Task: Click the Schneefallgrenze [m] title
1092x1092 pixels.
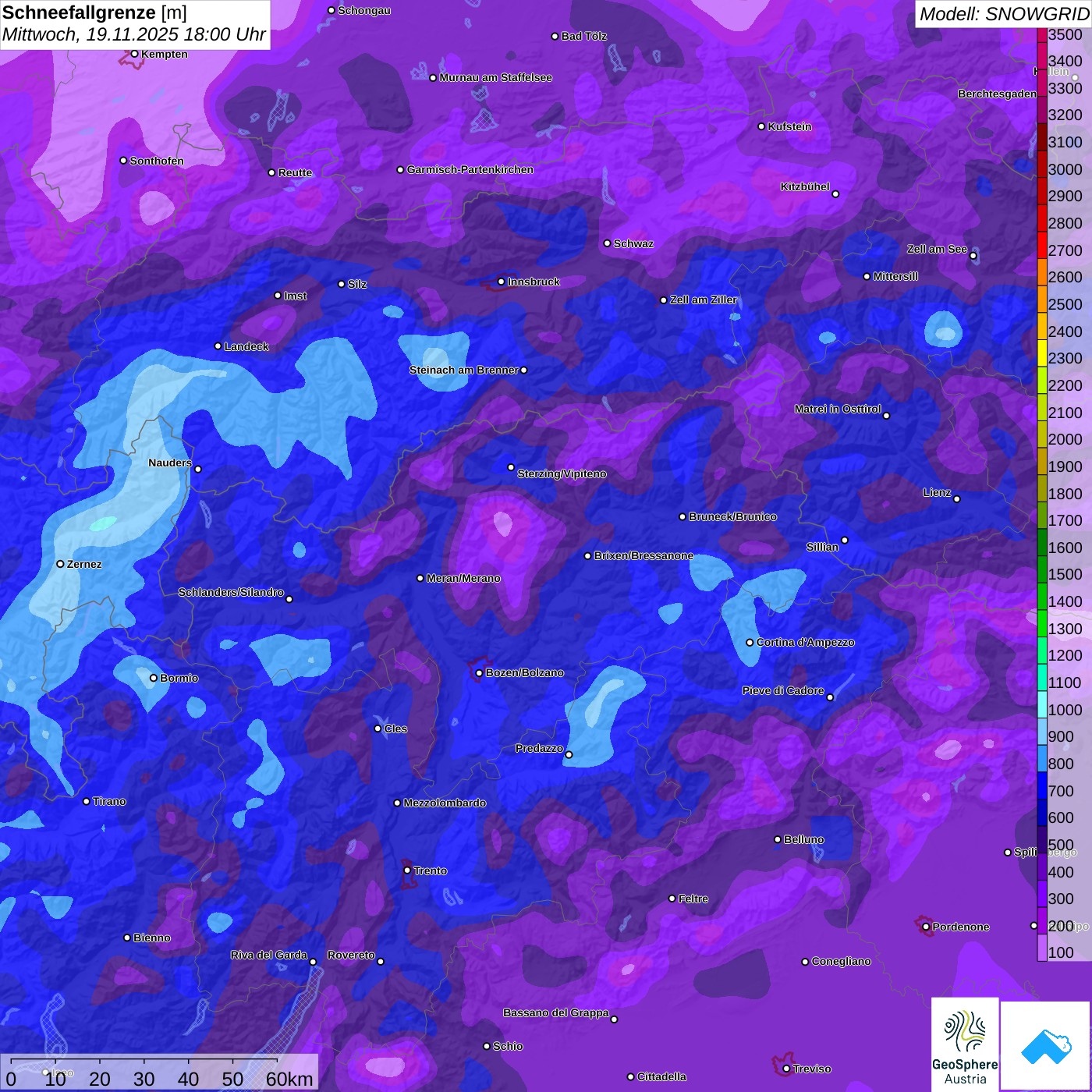Action: click(x=95, y=13)
